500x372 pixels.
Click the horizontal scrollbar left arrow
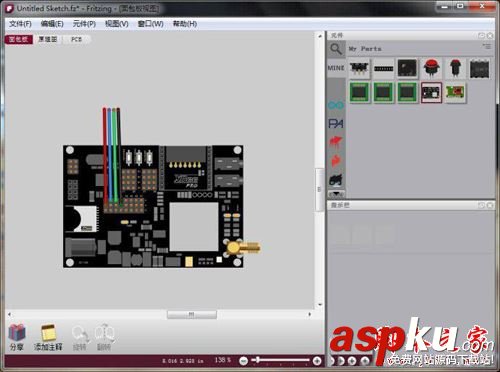(9, 314)
